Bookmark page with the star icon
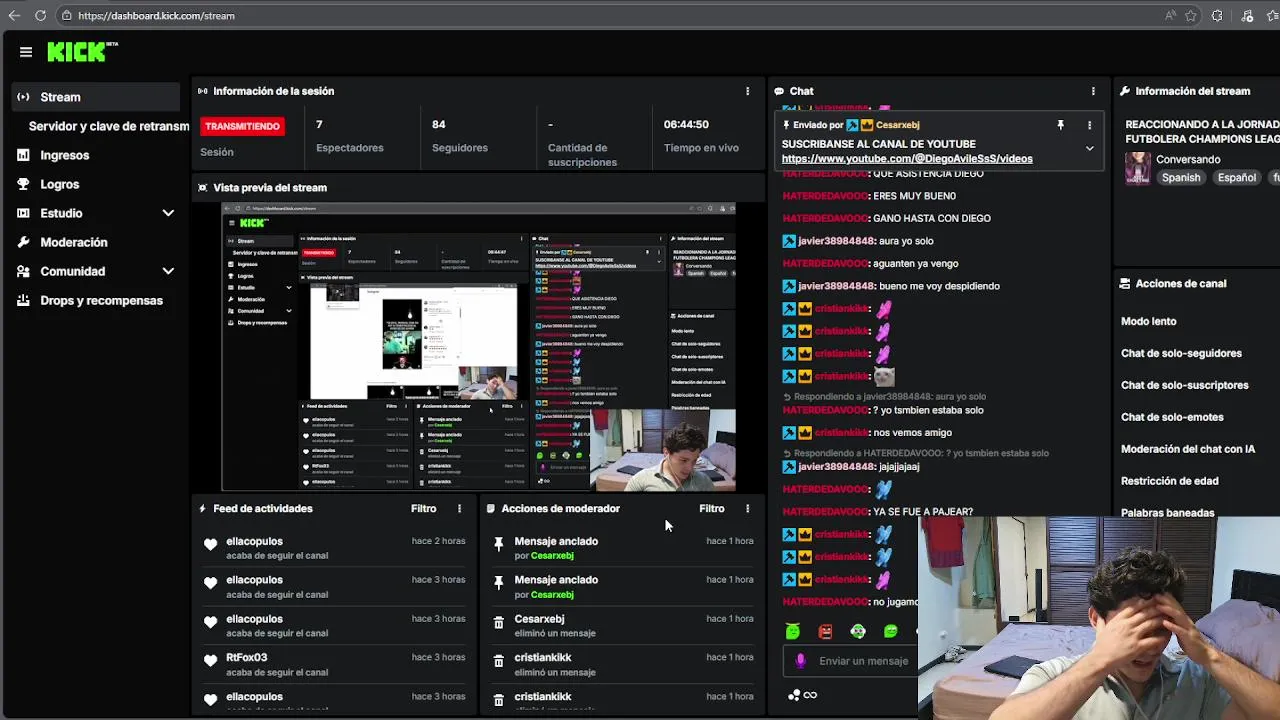Screen dimensions: 1280x720 point(1191,16)
